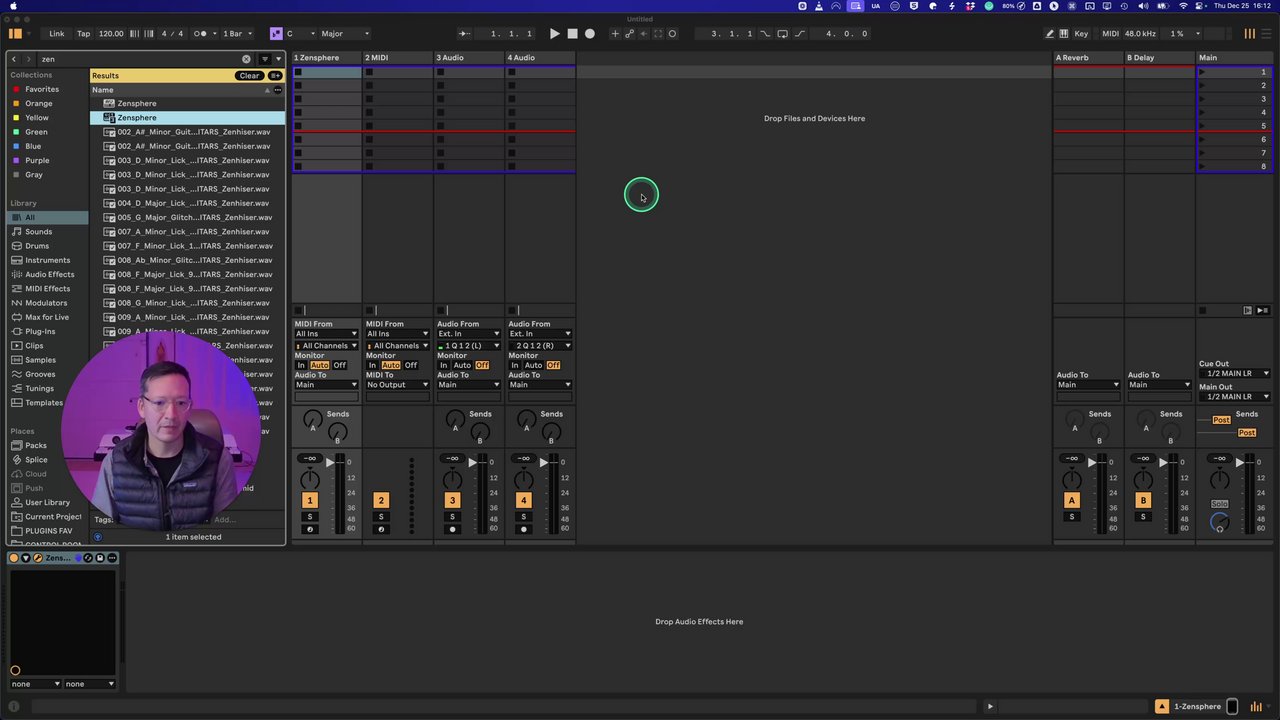This screenshot has height=720, width=1280.
Task: Open the scale root note C dropdown
Action: click(300, 34)
